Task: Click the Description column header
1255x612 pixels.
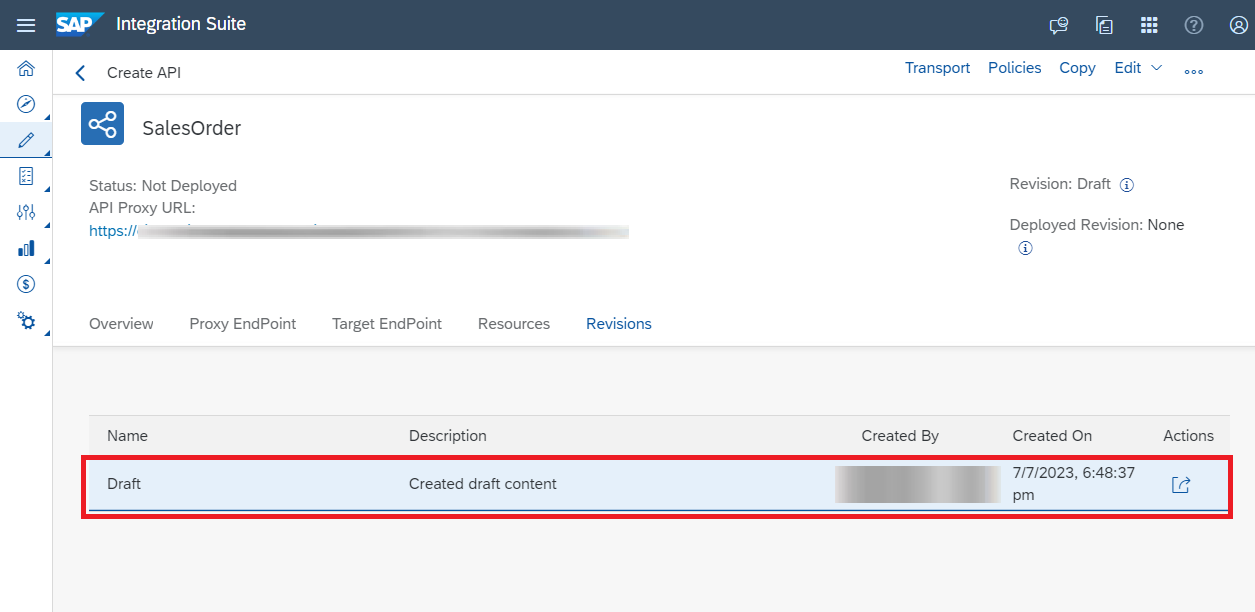Action: tap(448, 436)
